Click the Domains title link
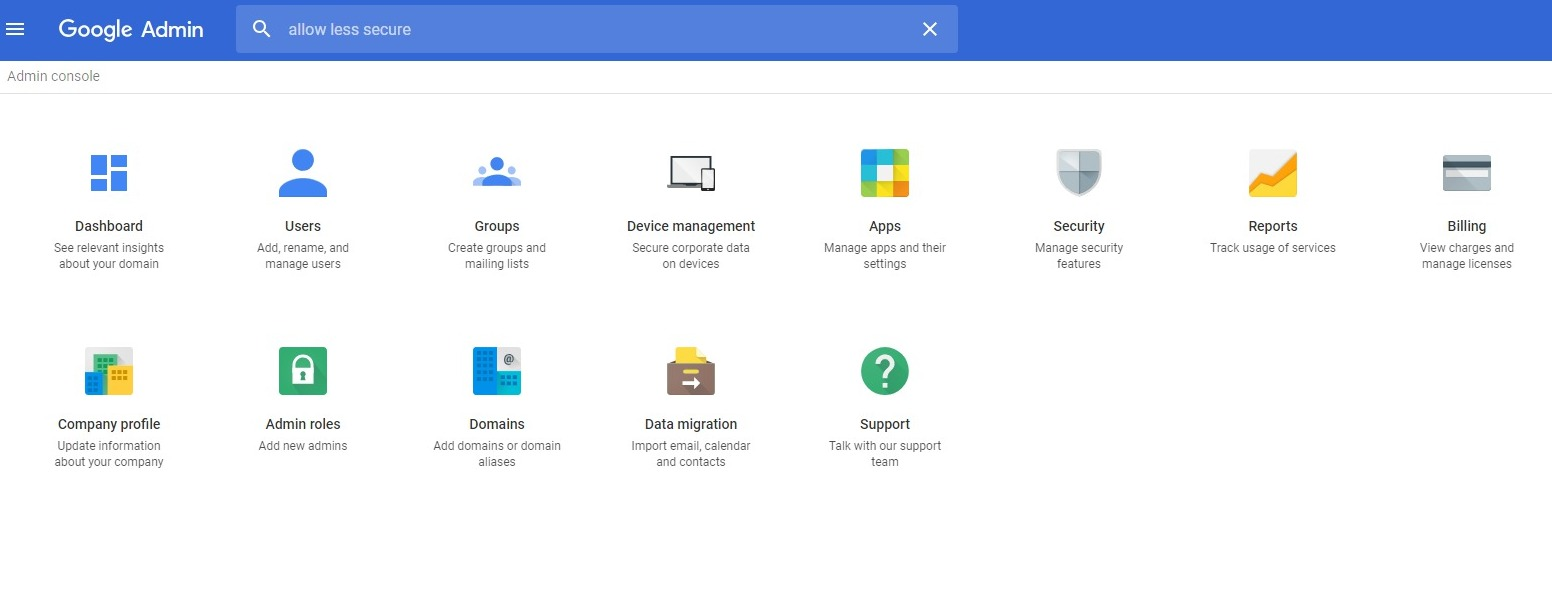This screenshot has width=1552, height=593. tap(497, 424)
